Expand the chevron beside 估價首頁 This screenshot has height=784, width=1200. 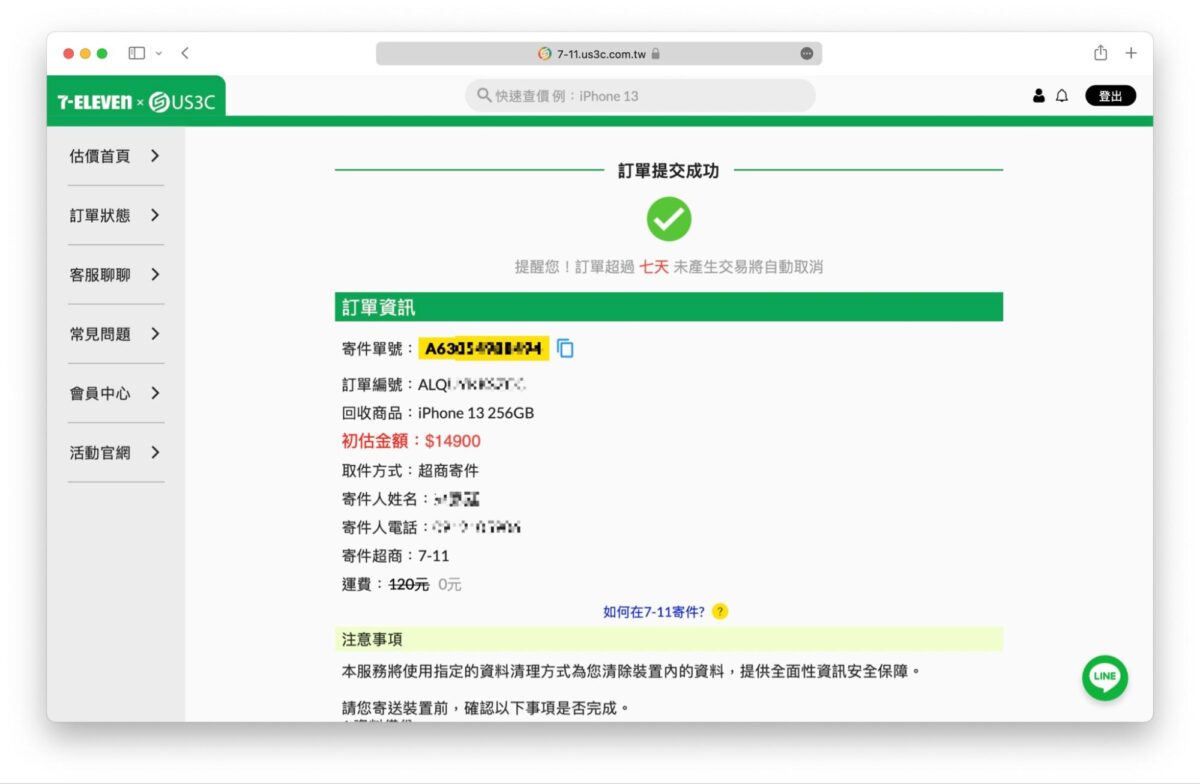click(x=155, y=156)
